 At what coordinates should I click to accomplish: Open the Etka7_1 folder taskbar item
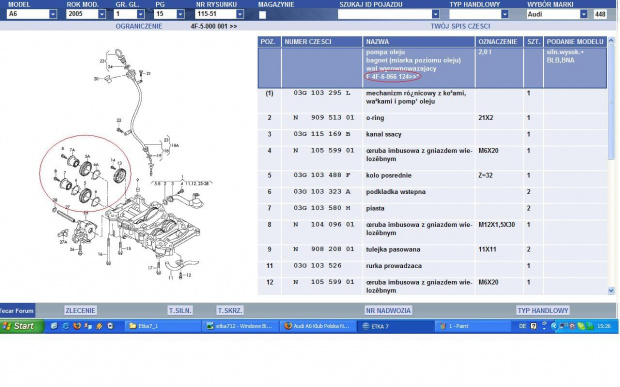click(x=163, y=326)
